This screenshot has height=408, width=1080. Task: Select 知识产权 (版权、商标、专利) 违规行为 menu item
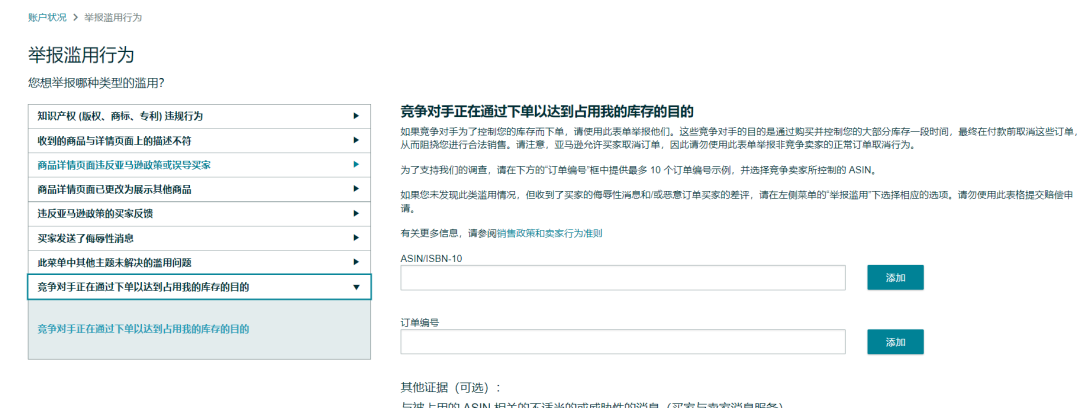(120, 116)
